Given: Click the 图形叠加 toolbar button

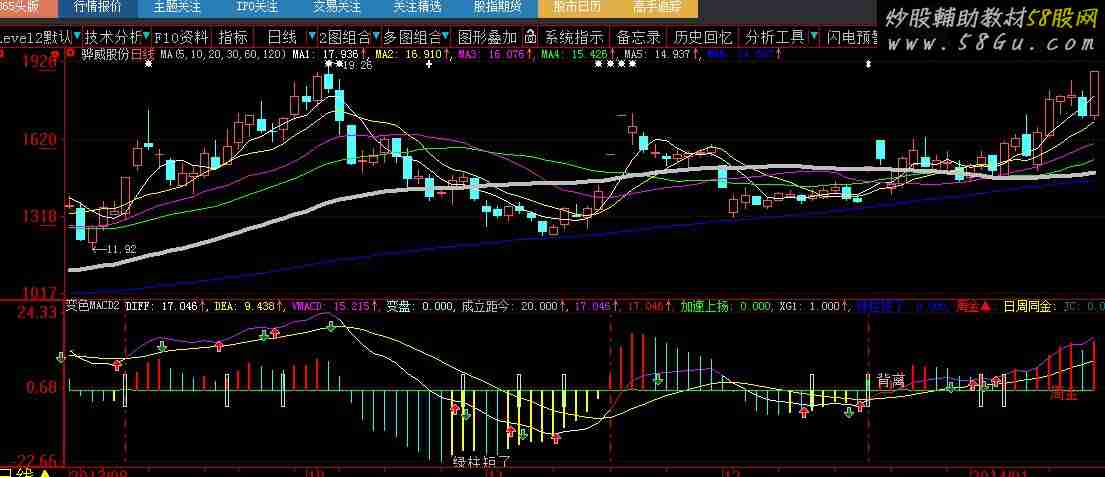Looking at the screenshot, I should (488, 37).
